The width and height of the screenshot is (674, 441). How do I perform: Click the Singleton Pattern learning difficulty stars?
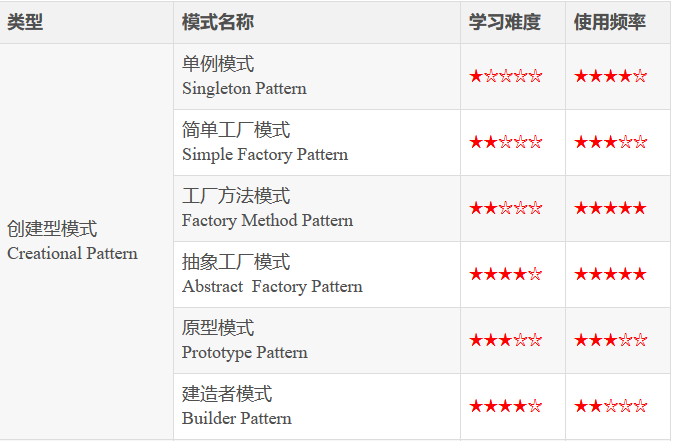[506, 77]
